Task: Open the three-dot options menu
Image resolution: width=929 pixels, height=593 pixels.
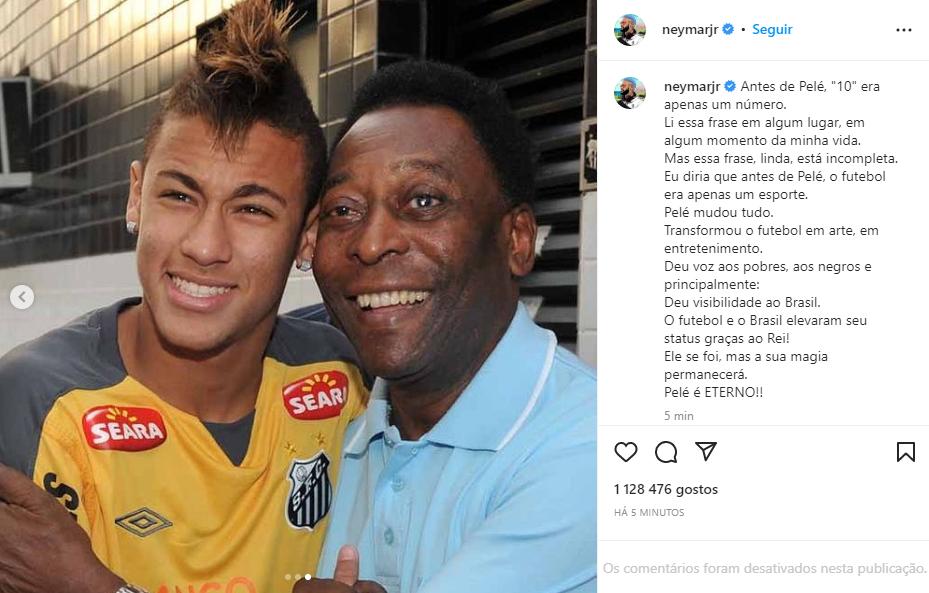Action: (x=904, y=30)
